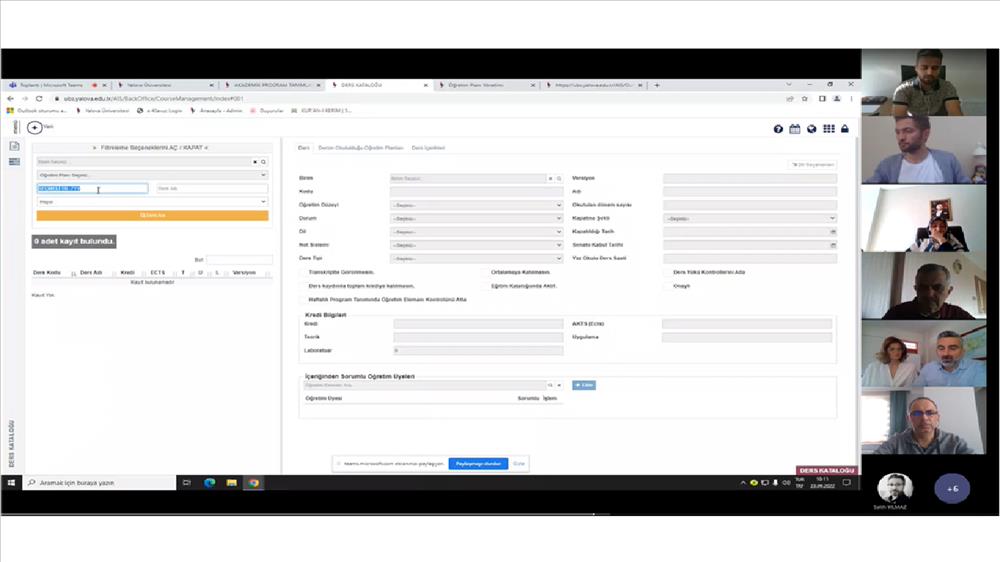Click the Windows taskbar search box

coord(100,483)
